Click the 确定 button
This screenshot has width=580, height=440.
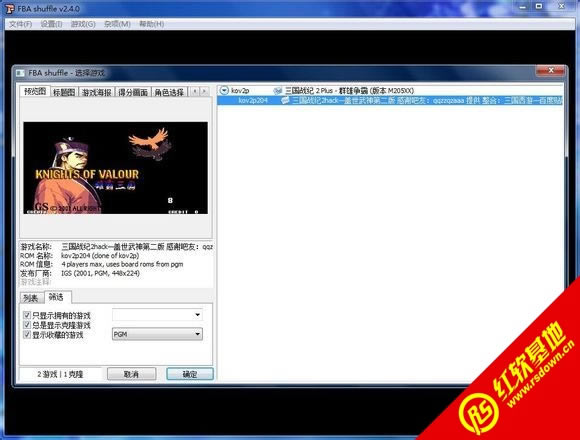[x=190, y=374]
